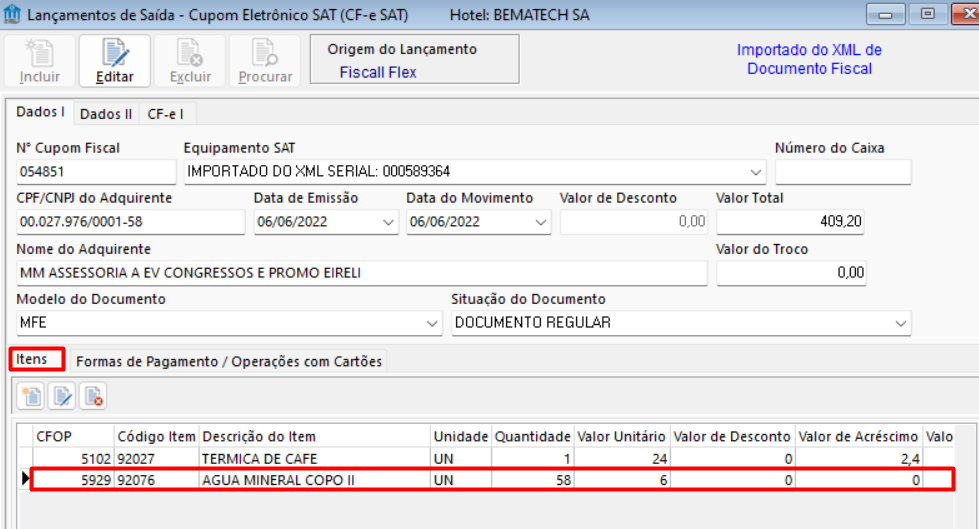This screenshot has height=529, width=979.
Task: Click the Excluir toolbar button
Action: coord(190,61)
